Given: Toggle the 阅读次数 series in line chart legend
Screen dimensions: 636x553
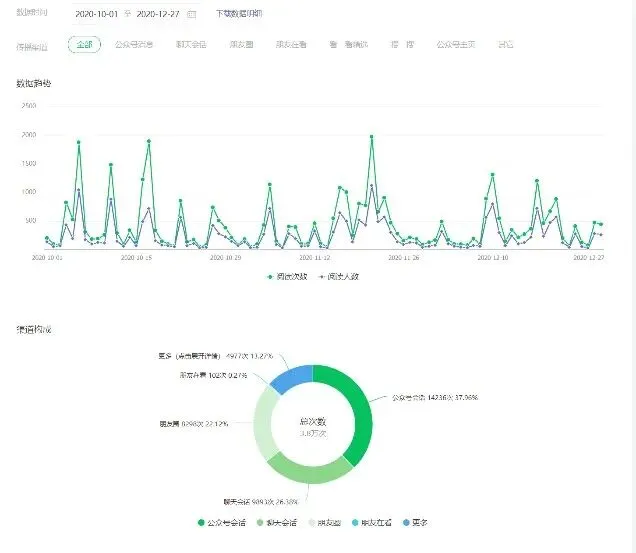Looking at the screenshot, I should [x=287, y=277].
